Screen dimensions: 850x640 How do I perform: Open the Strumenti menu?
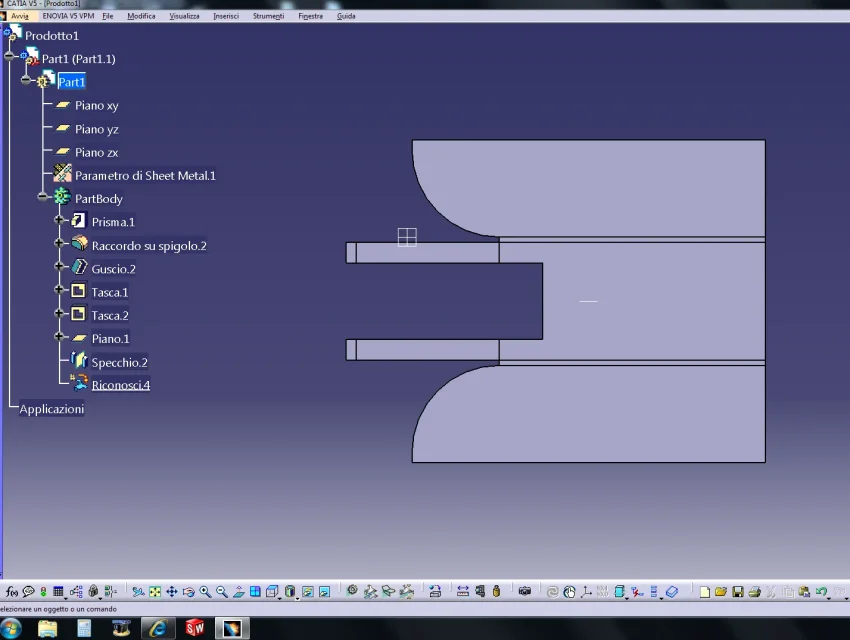pos(268,16)
